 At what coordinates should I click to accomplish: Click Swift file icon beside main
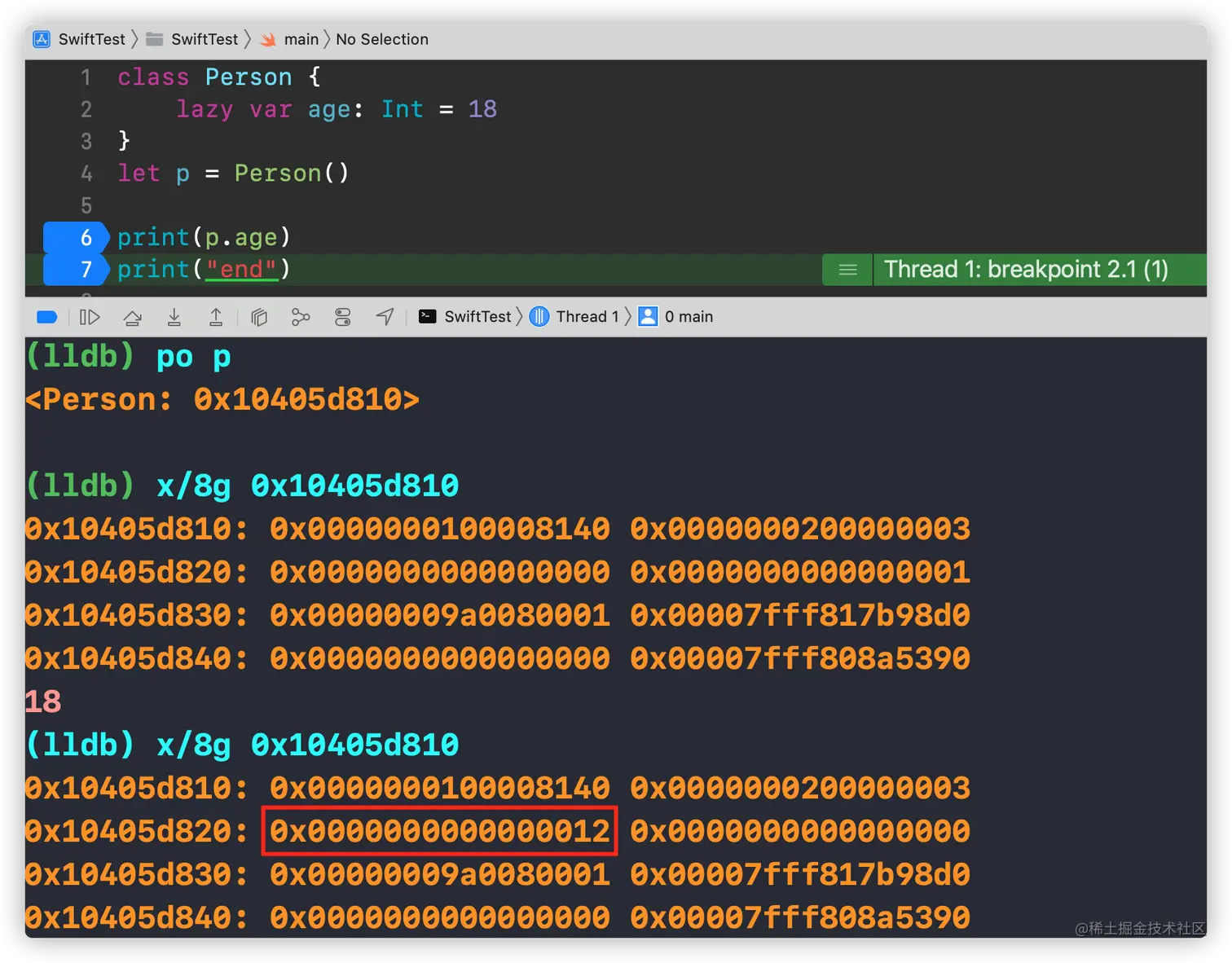(268, 39)
